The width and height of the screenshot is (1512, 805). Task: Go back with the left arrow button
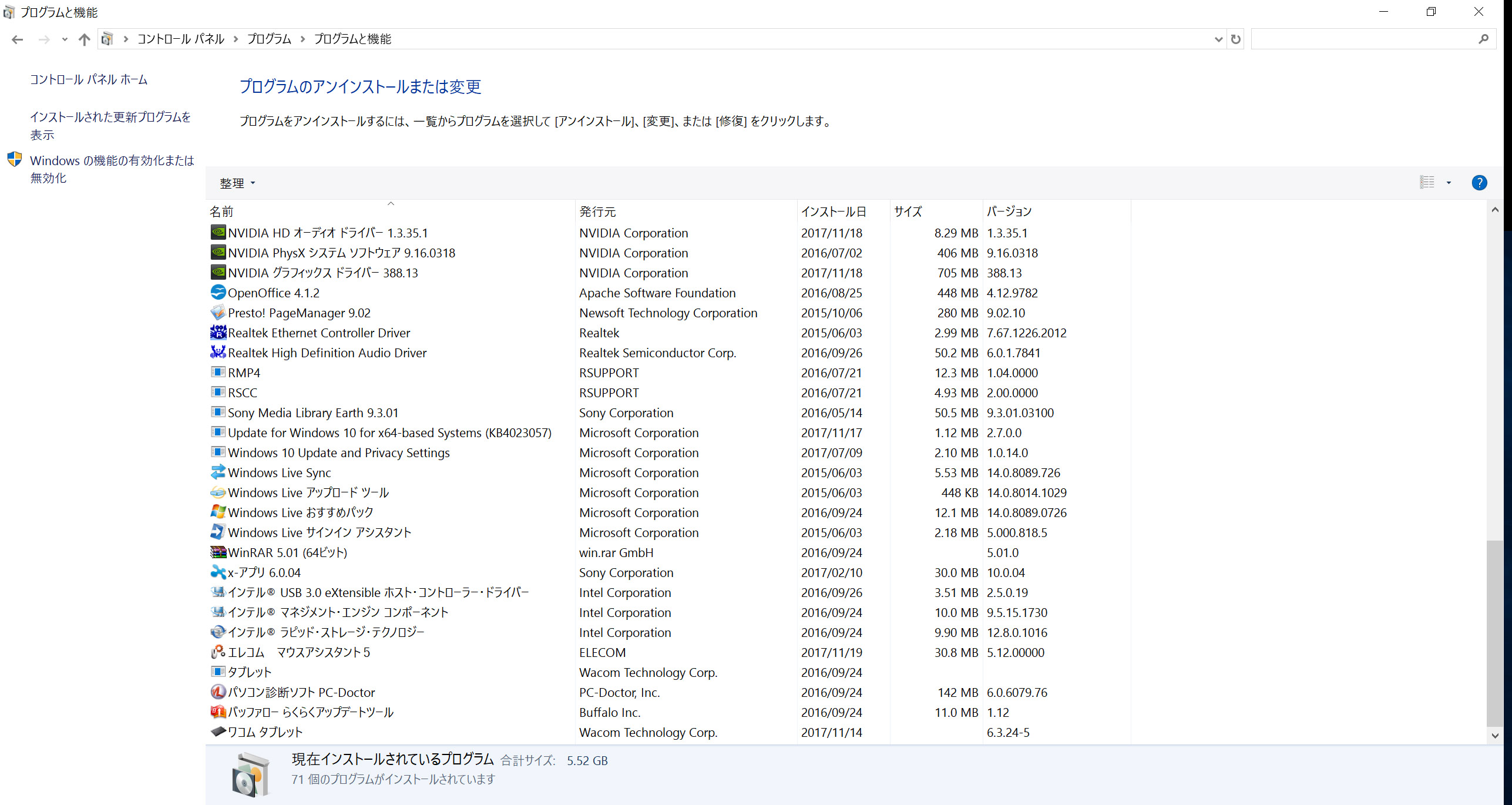click(17, 39)
